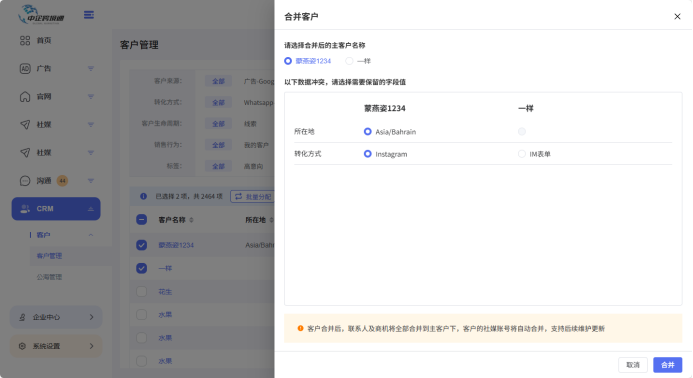Confirm with the 合并 button
This screenshot has width=693, height=378.
tap(667, 365)
